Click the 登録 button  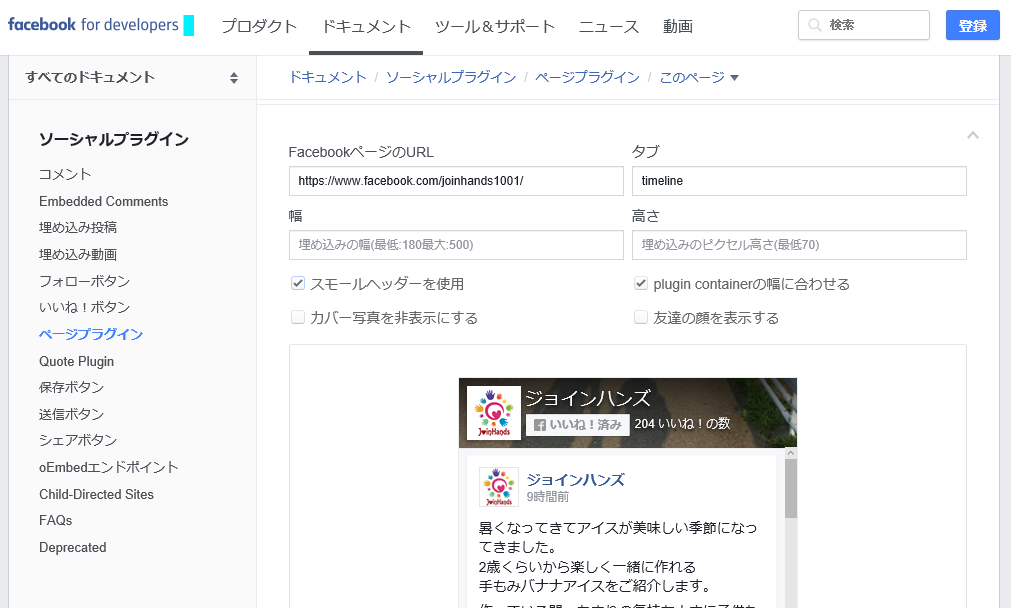point(972,25)
